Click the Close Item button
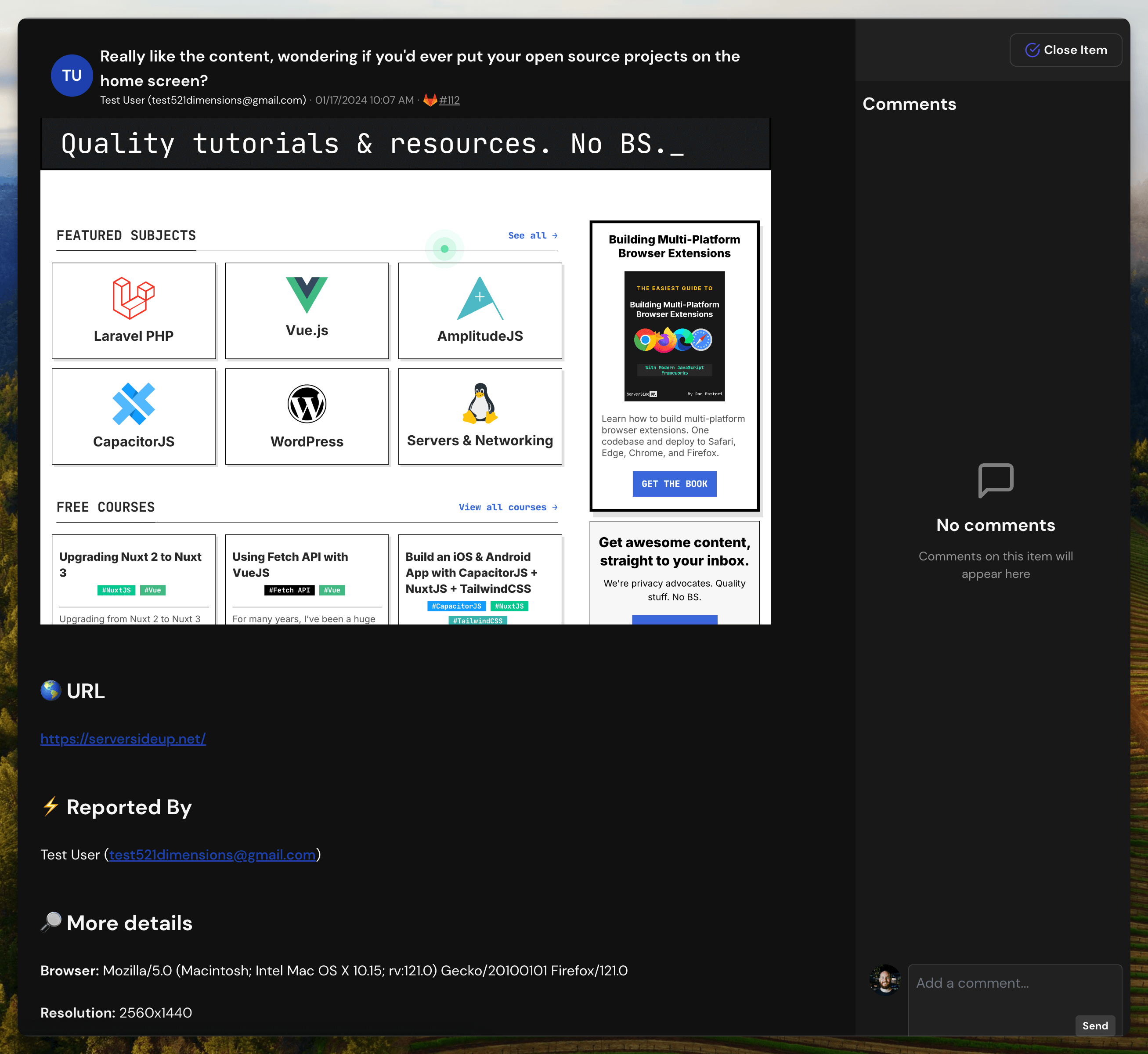The width and height of the screenshot is (1148, 1054). coord(1065,50)
